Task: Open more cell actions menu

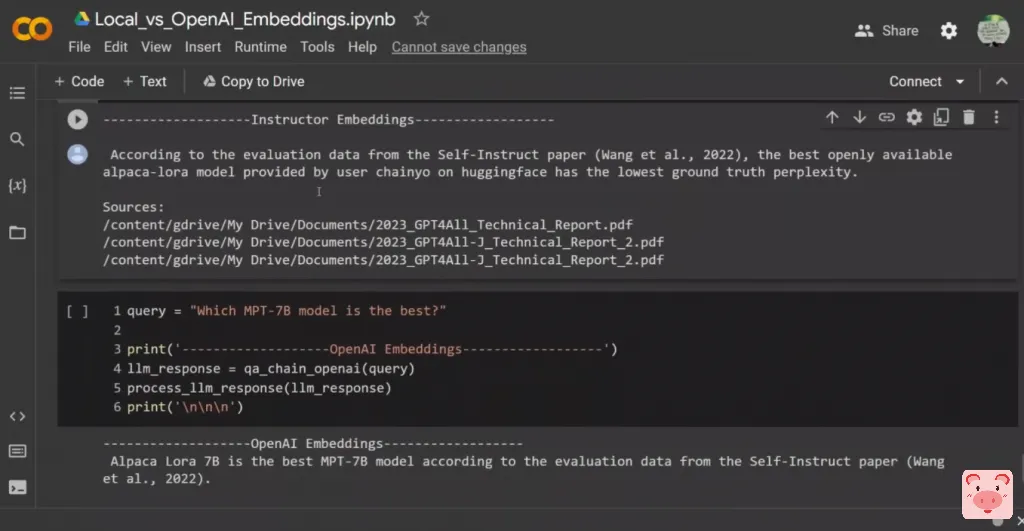Action: click(996, 118)
